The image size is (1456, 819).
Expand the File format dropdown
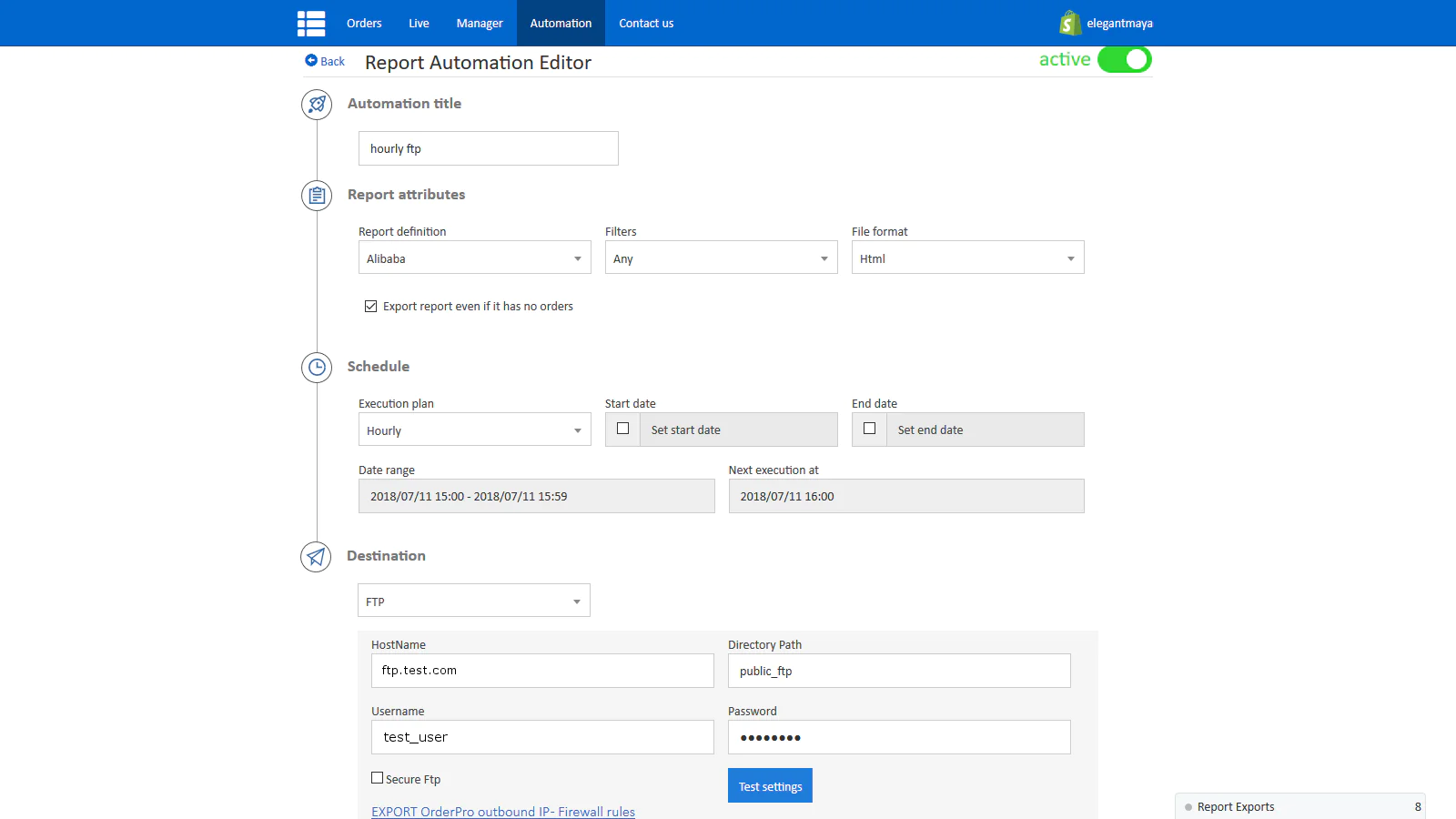click(x=967, y=258)
